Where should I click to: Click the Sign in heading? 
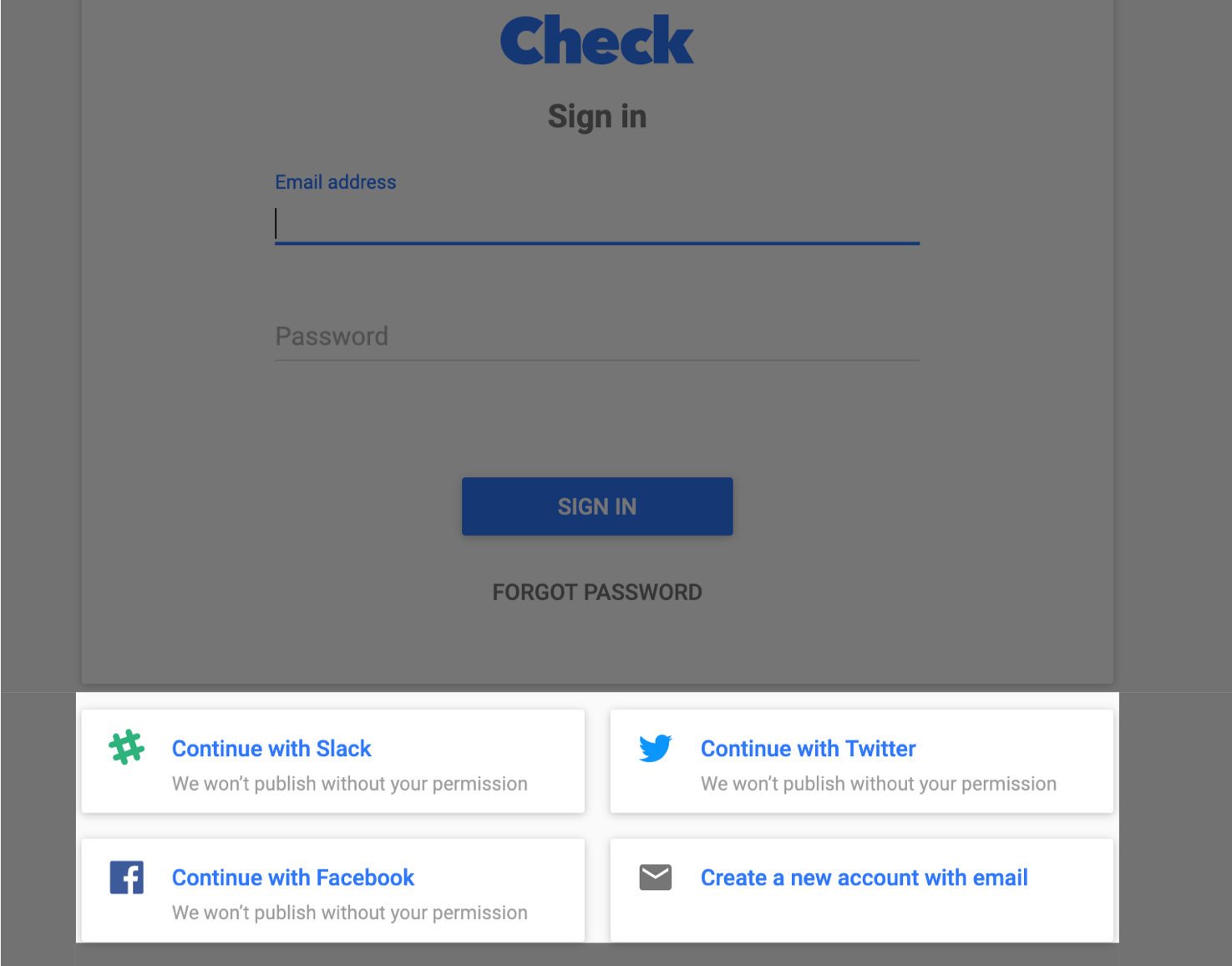(x=597, y=117)
